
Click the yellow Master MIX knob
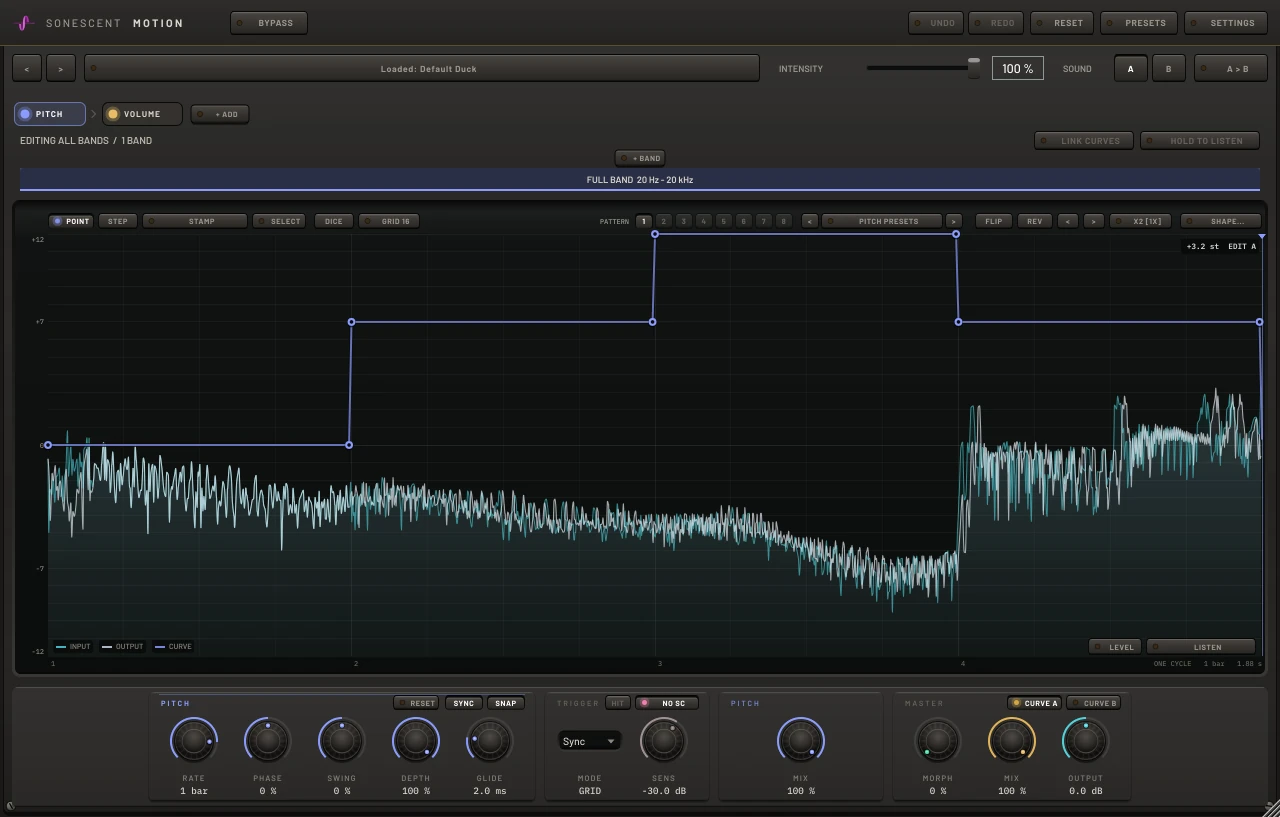(x=1011, y=741)
